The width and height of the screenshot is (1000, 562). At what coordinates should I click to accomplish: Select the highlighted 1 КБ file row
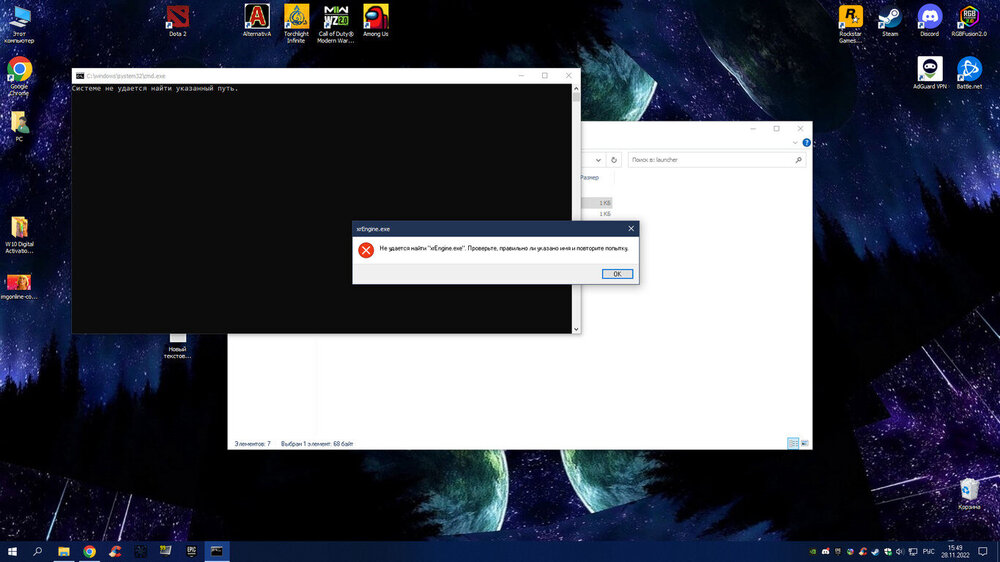click(x=596, y=203)
